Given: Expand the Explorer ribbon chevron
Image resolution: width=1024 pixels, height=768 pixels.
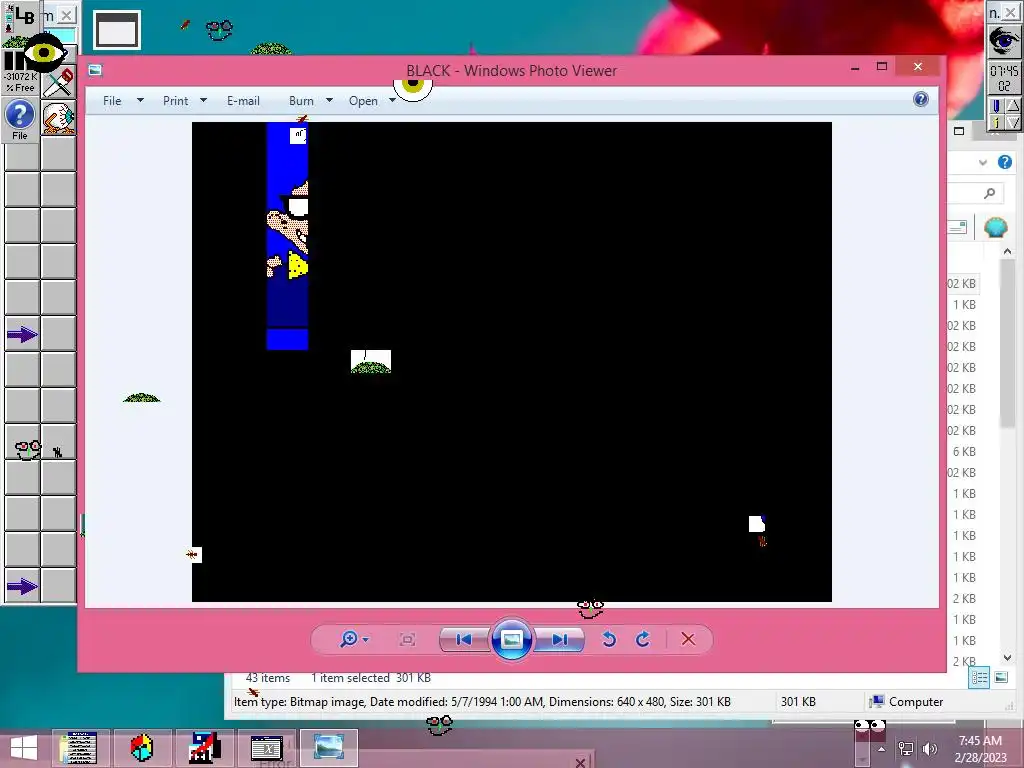Looking at the screenshot, I should coord(983,163).
